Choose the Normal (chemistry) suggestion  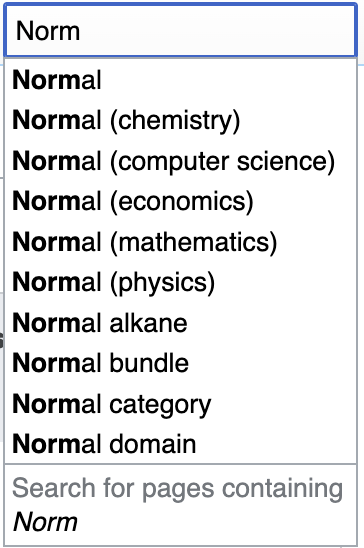pyautogui.click(x=181, y=121)
